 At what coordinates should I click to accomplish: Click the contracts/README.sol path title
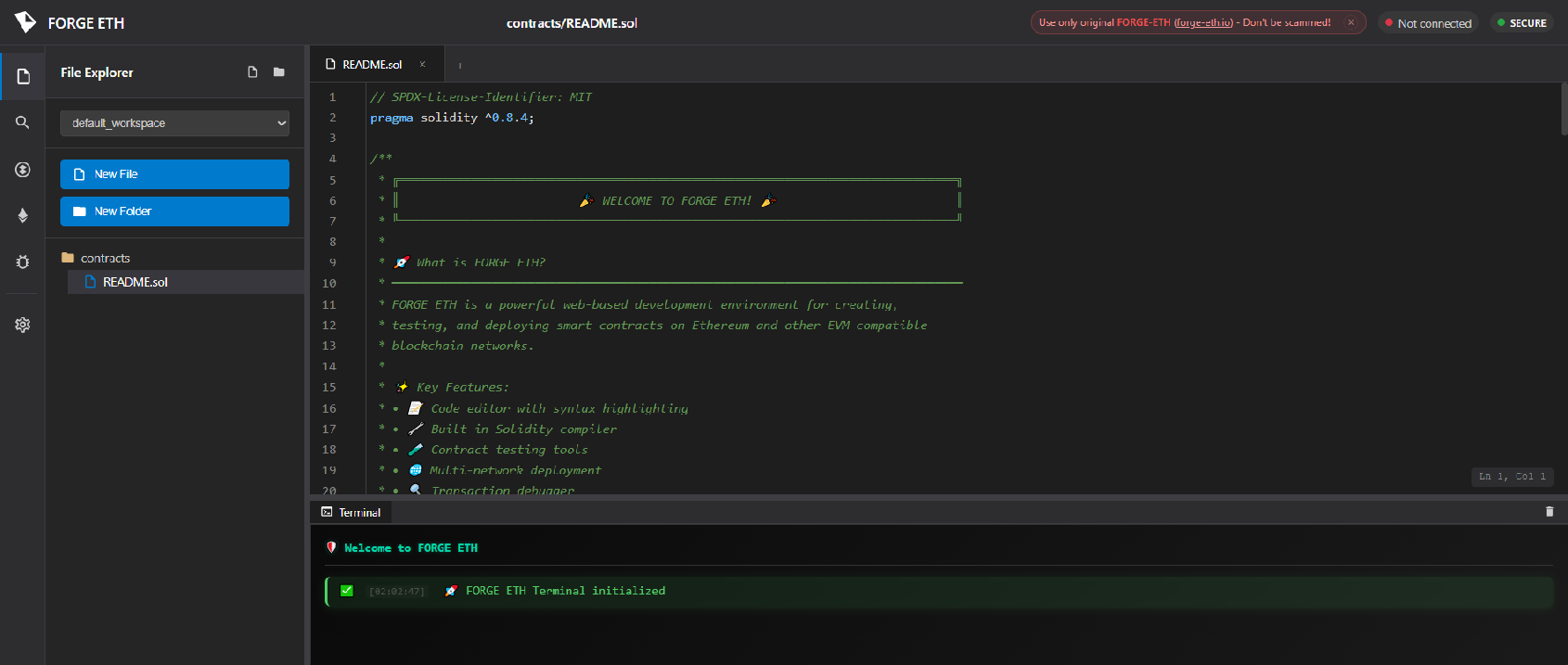point(572,23)
